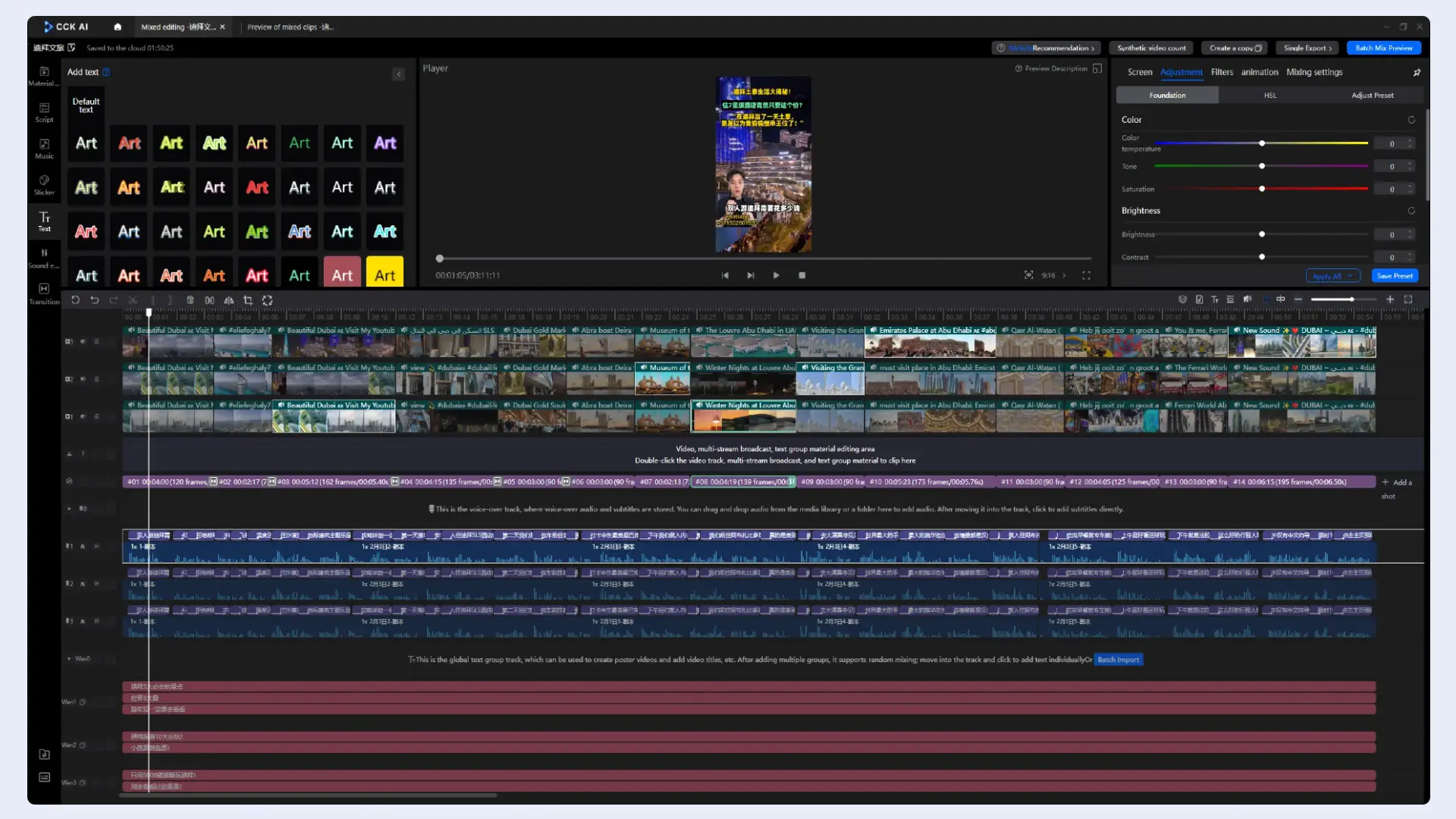Open the Preview of mixed clips tab
Image resolution: width=1456 pixels, height=819 pixels.
(x=290, y=27)
